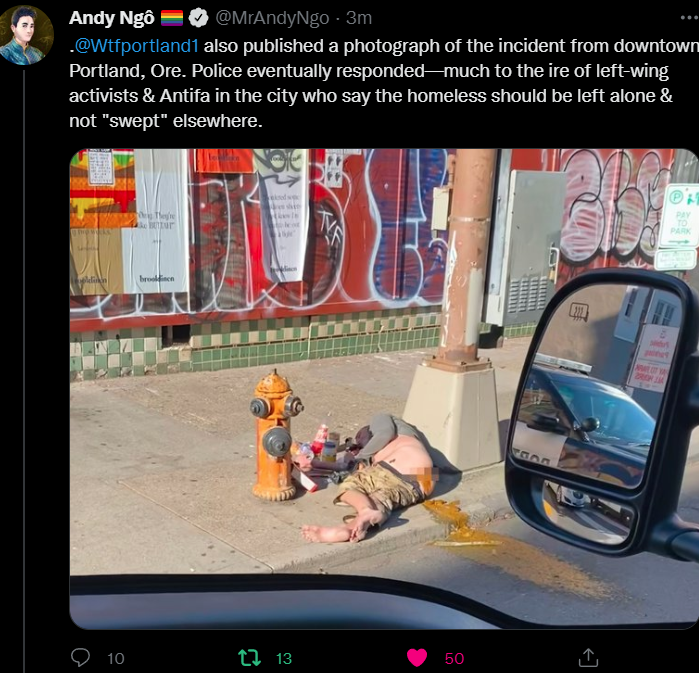Click the reply speech bubble icon

click(x=80, y=657)
